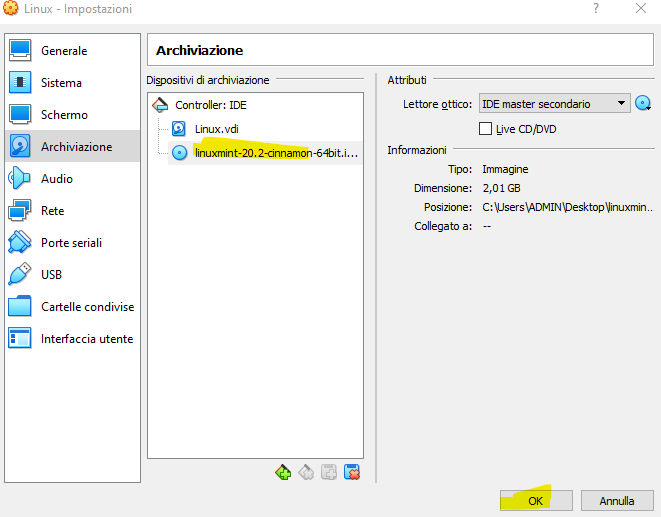The height and width of the screenshot is (517, 661).
Task: Click the add attachment icon
Action: point(329,472)
